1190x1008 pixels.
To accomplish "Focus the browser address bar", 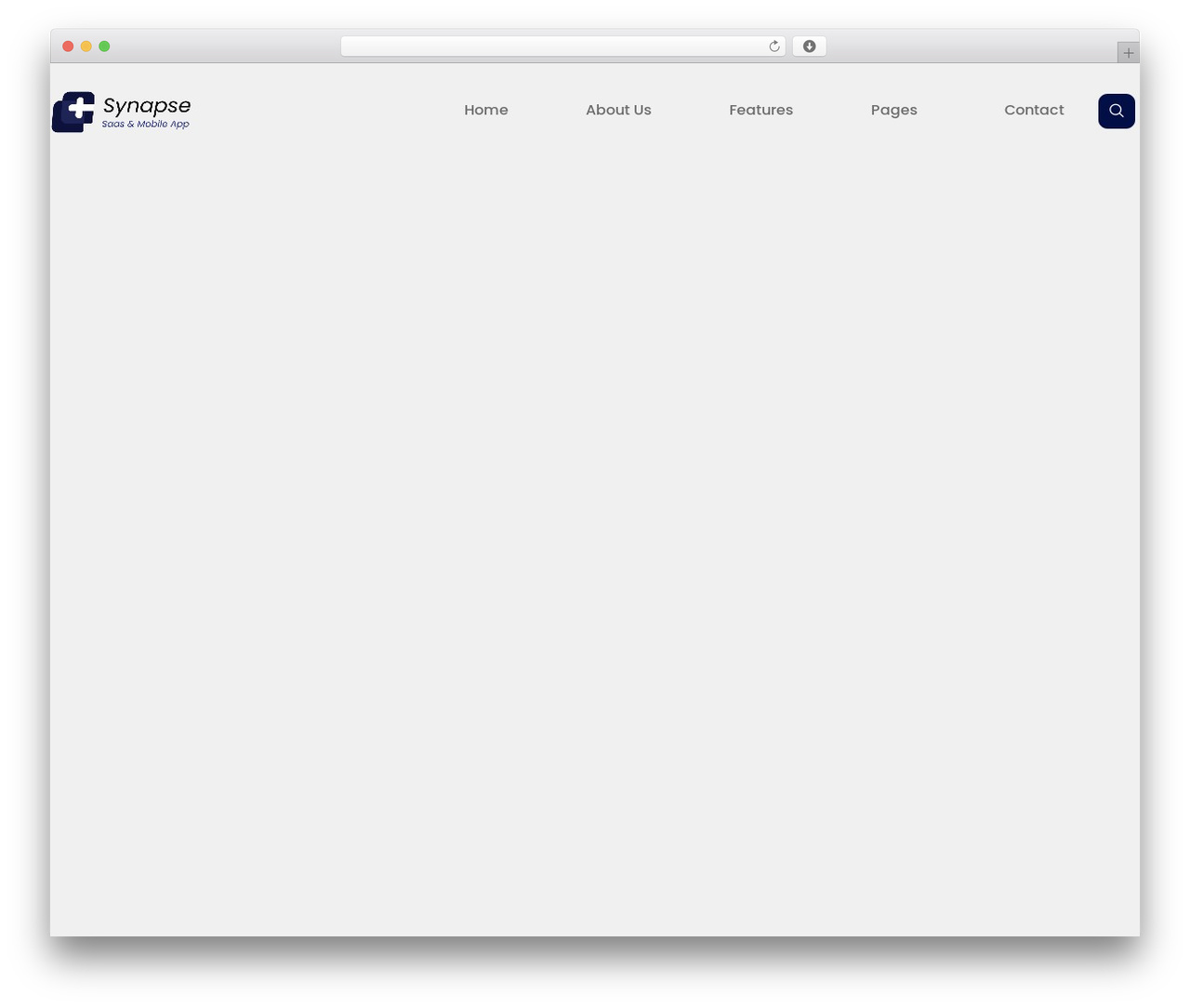I will click(x=562, y=46).
